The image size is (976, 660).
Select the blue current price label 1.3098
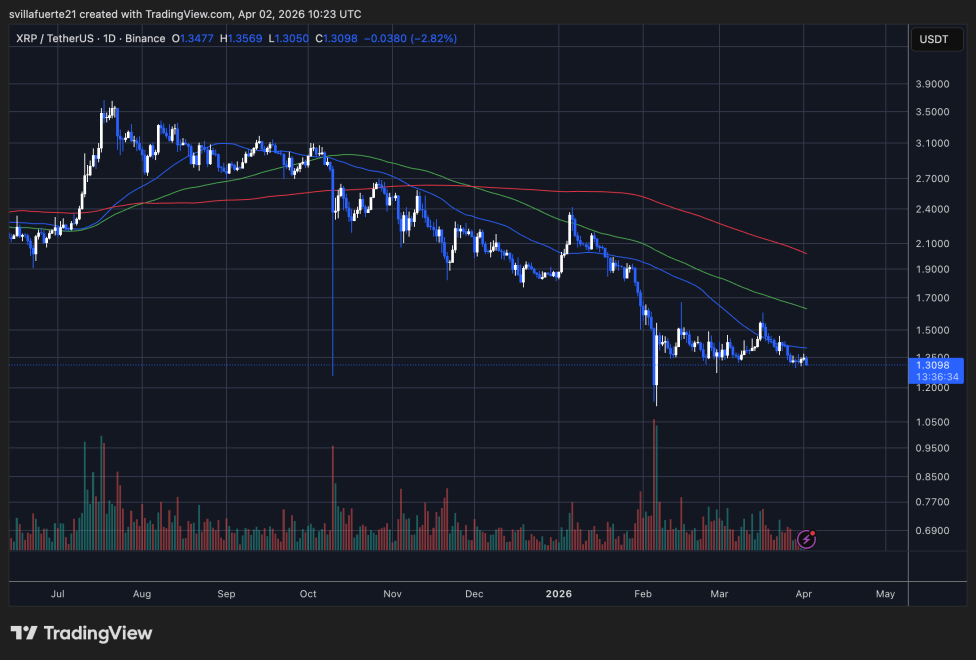tap(934, 365)
